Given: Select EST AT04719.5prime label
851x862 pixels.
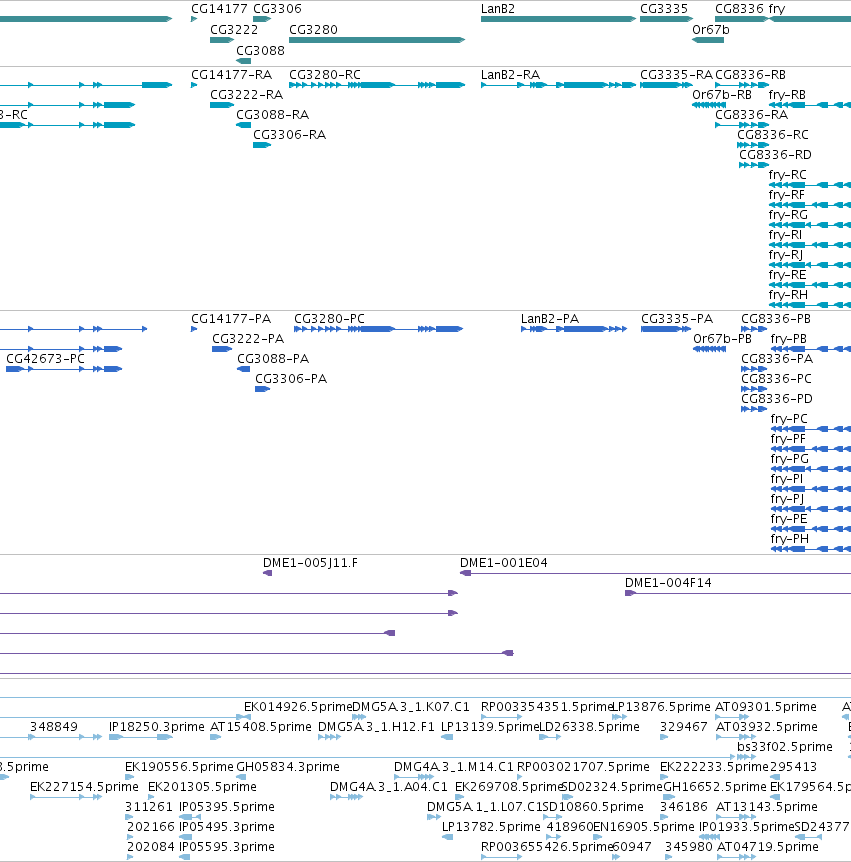Looking at the screenshot, I should coord(768,847).
